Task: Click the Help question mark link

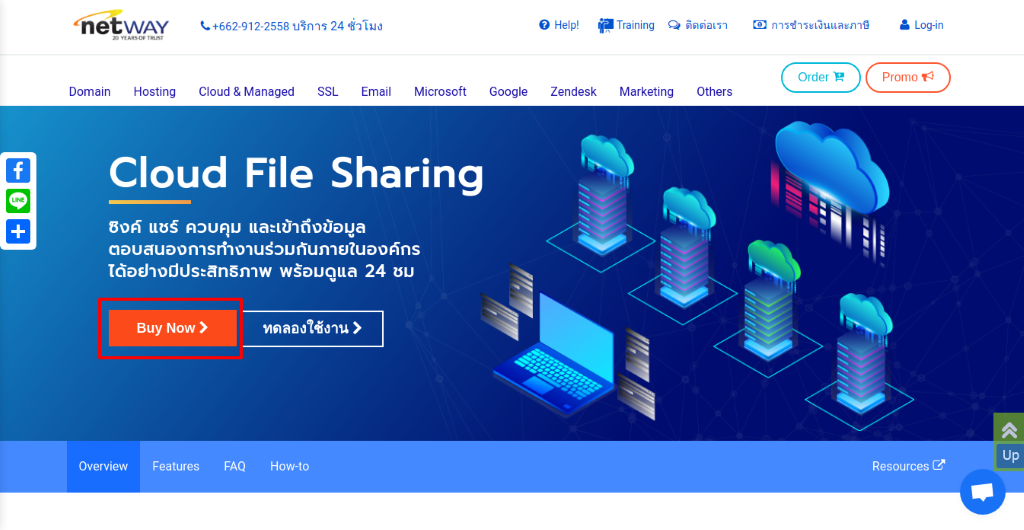Action: pos(559,25)
